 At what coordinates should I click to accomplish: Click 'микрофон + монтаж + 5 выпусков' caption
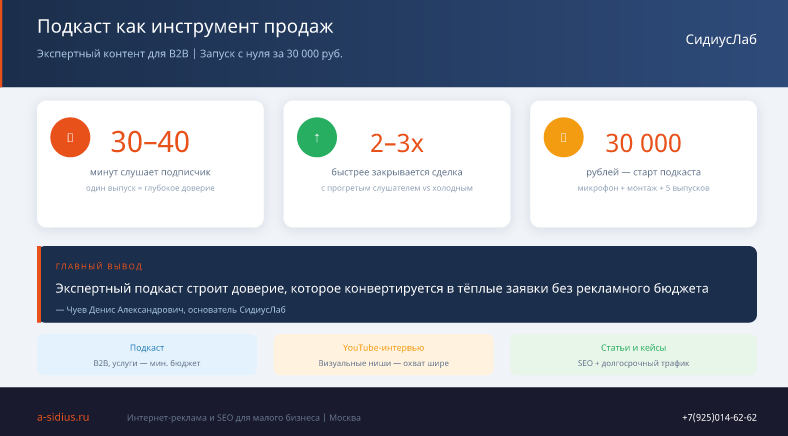coord(643,188)
